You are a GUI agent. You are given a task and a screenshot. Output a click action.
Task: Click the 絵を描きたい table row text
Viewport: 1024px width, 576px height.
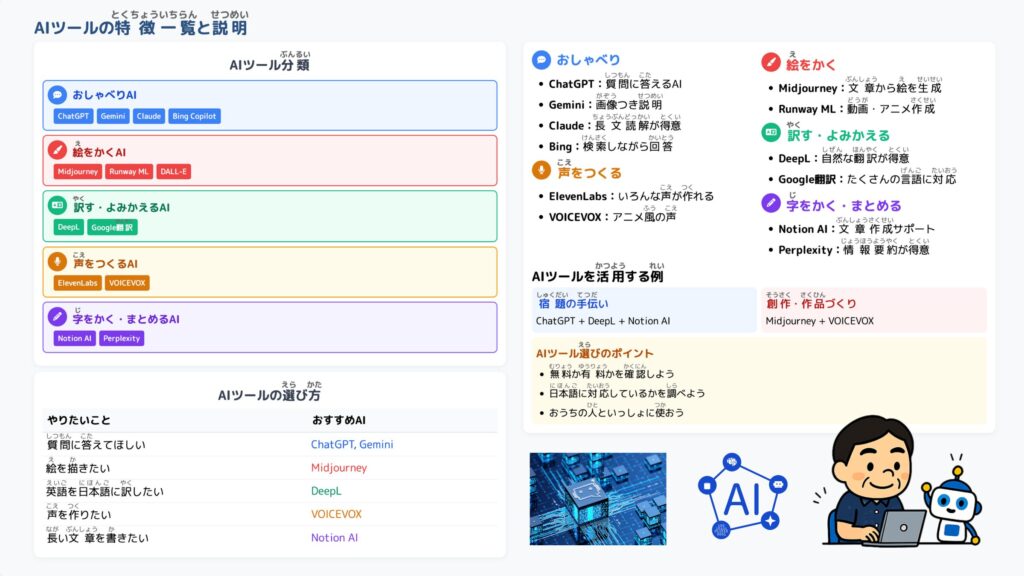coord(78,466)
